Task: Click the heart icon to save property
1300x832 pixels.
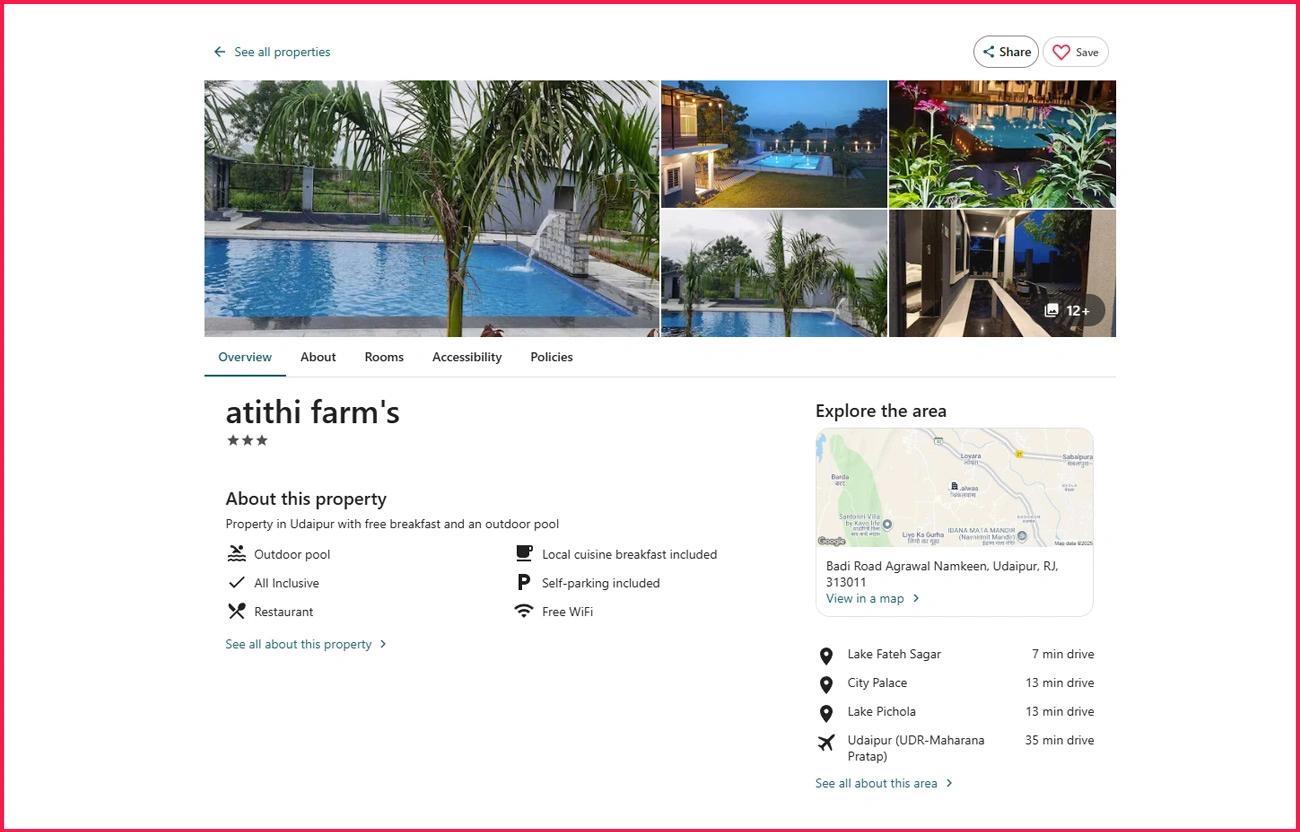Action: [1061, 52]
